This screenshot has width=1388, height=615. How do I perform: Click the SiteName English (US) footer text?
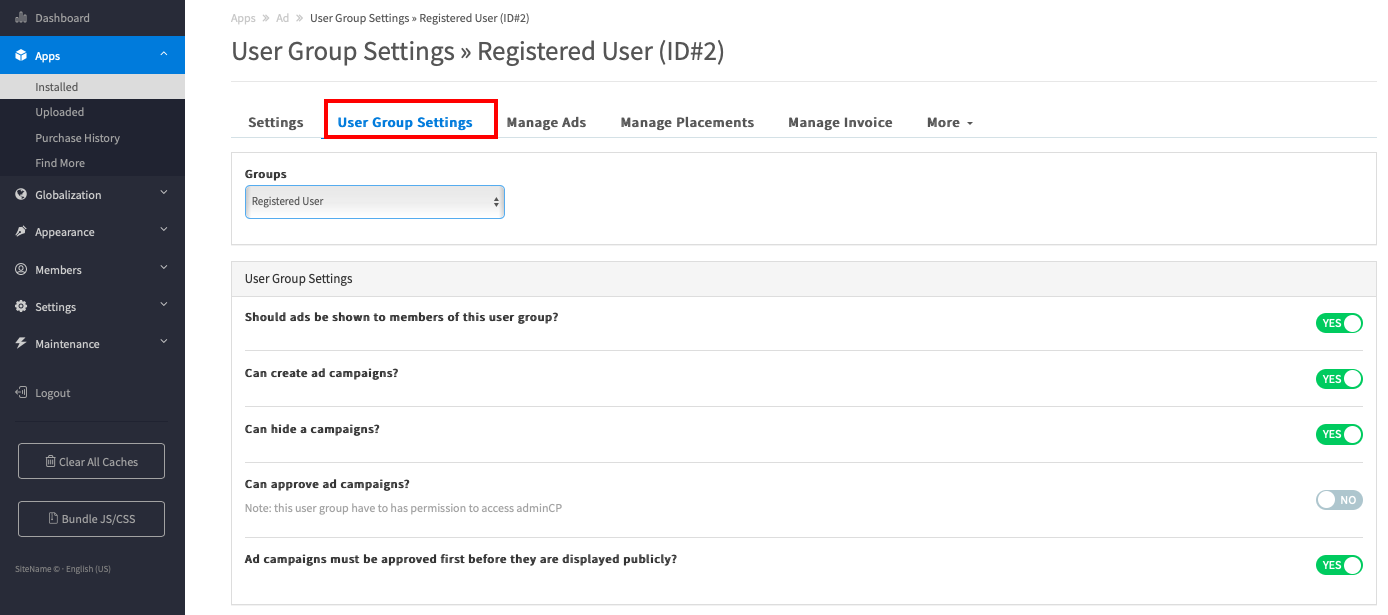63,569
